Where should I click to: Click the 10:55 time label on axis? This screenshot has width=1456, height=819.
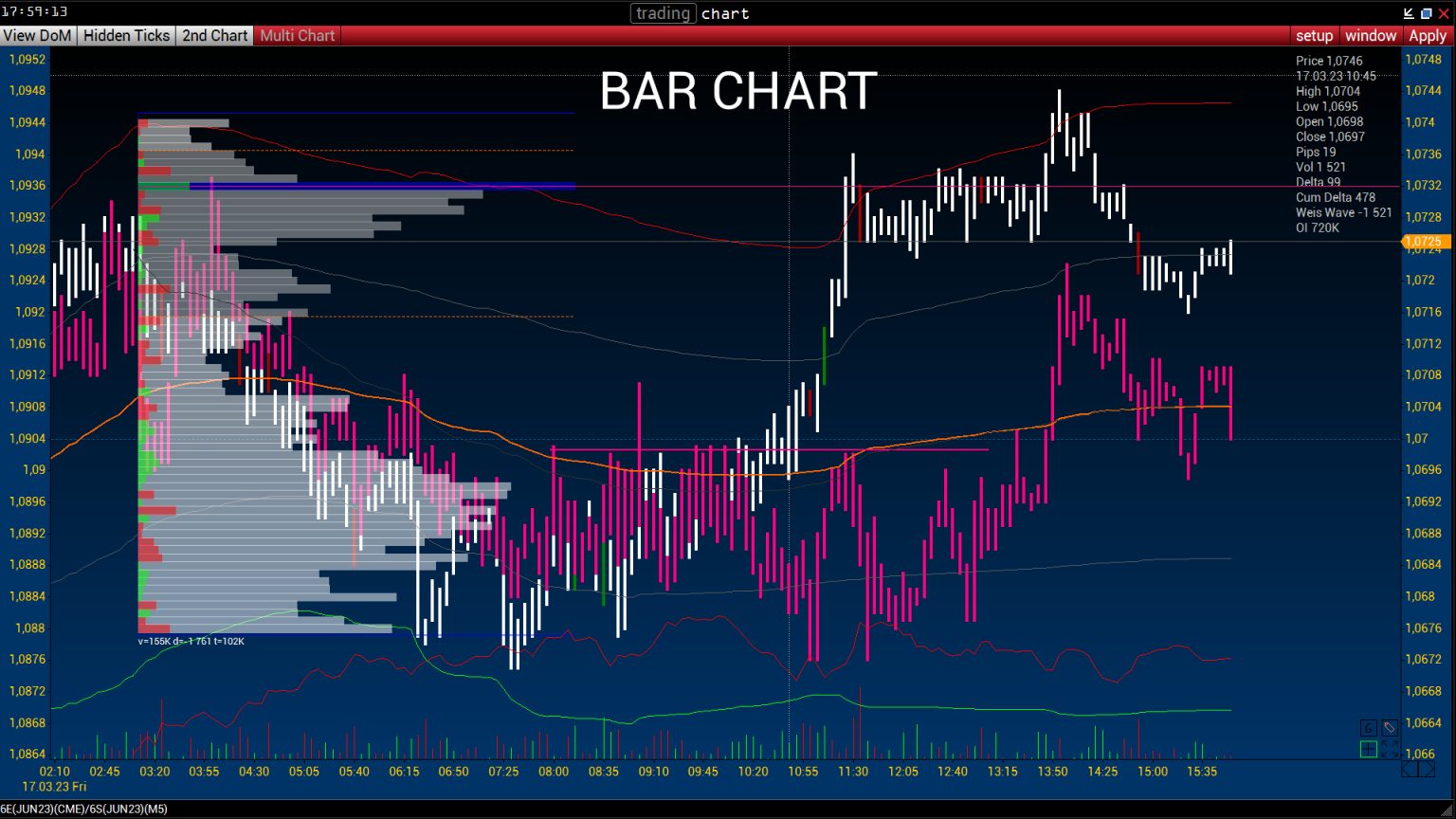(803, 772)
